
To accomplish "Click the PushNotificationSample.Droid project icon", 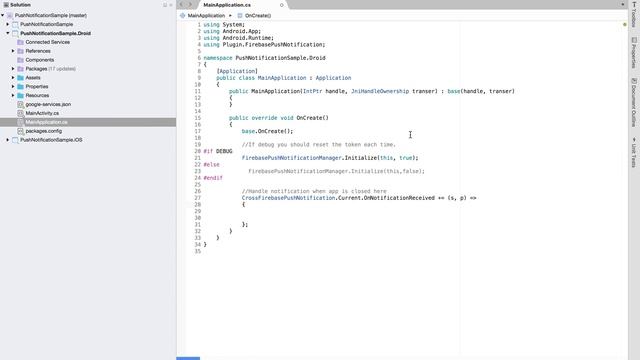I will click(15, 33).
